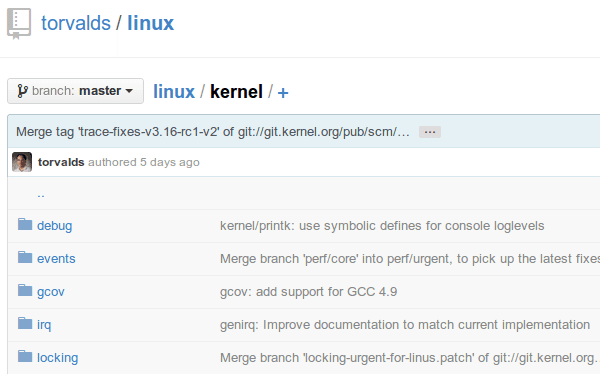The height and width of the screenshot is (374, 600).
Task: Click the current 'kernel' breadcrumb text
Action: [x=236, y=92]
